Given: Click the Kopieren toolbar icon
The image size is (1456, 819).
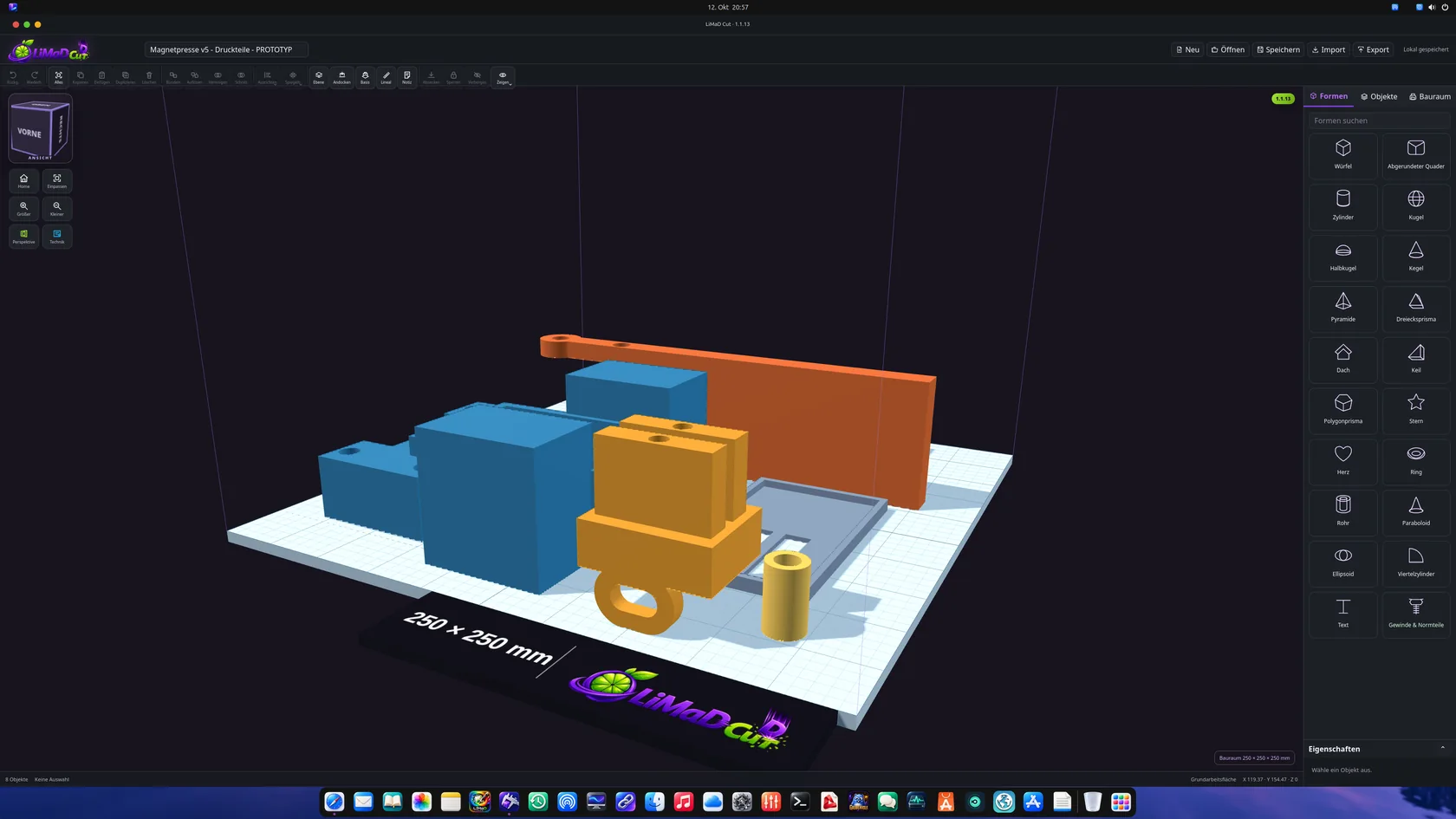Looking at the screenshot, I should click(x=81, y=77).
